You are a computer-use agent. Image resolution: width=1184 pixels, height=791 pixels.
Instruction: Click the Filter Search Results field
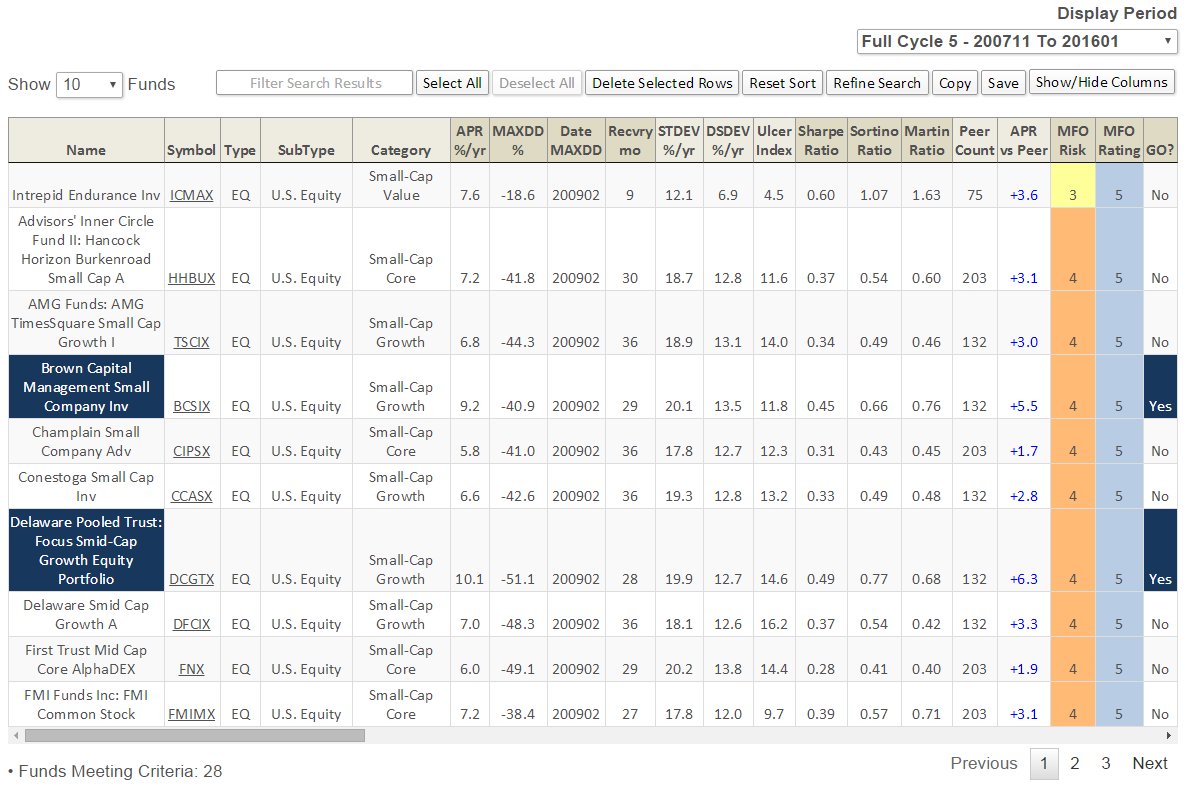(315, 83)
